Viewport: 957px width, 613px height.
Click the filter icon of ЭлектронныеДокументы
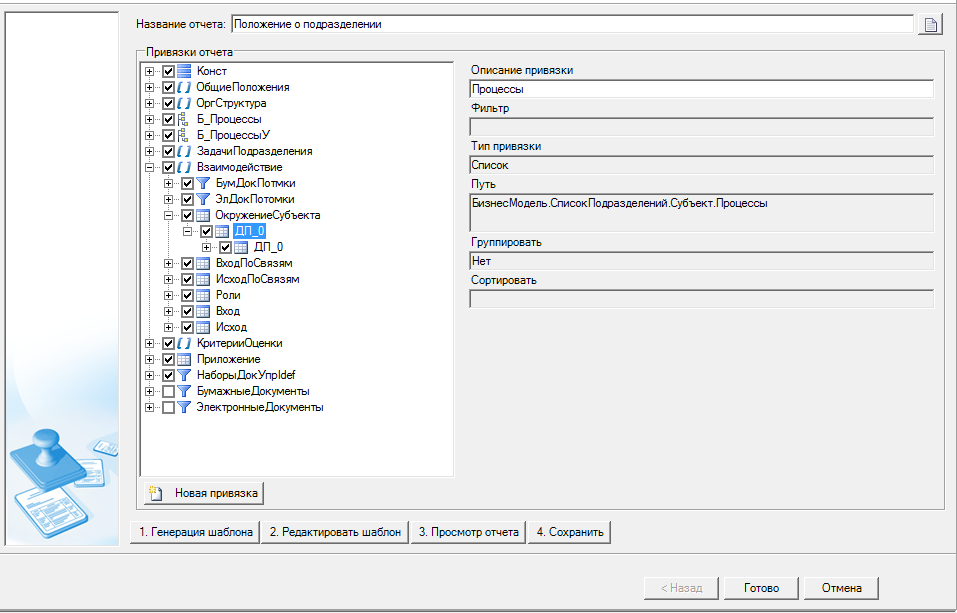[184, 407]
